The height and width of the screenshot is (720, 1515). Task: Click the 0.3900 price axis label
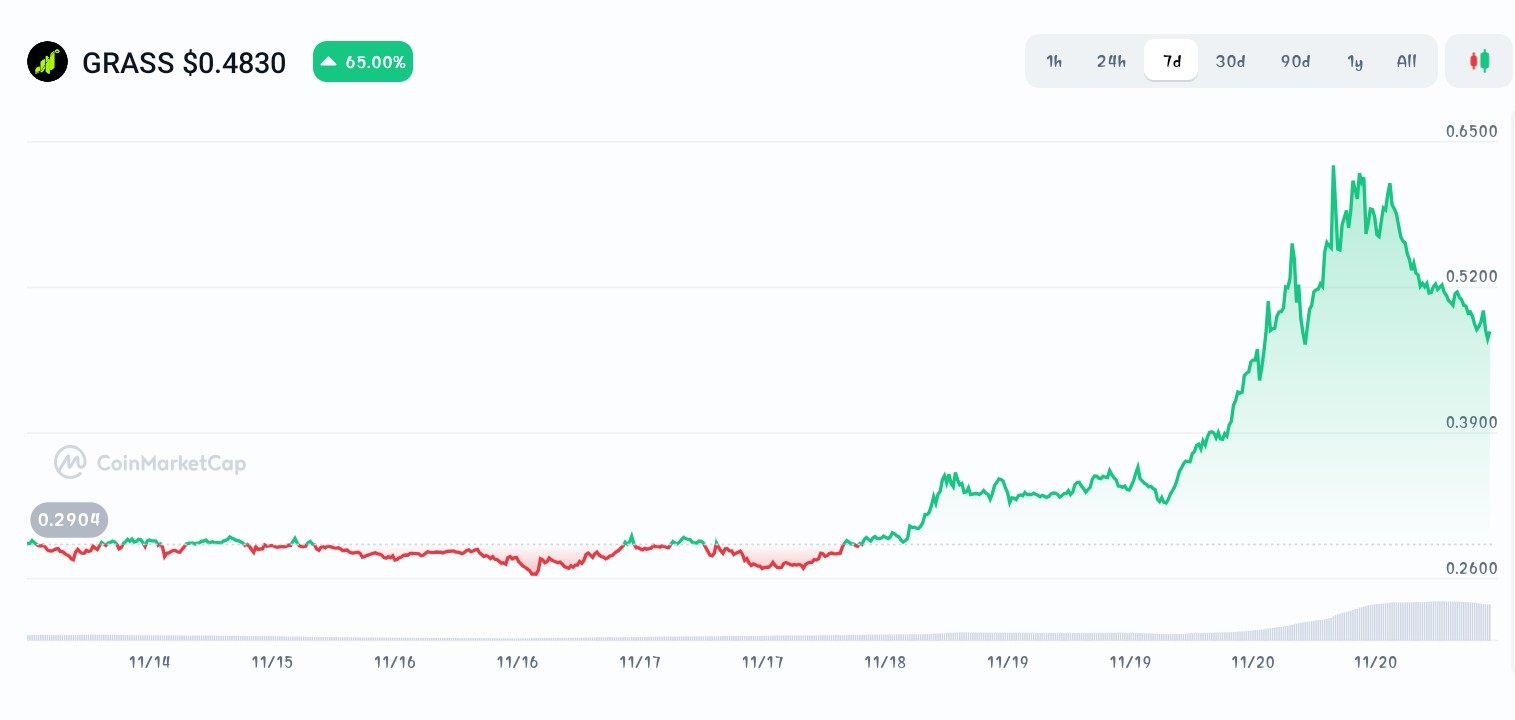1471,422
